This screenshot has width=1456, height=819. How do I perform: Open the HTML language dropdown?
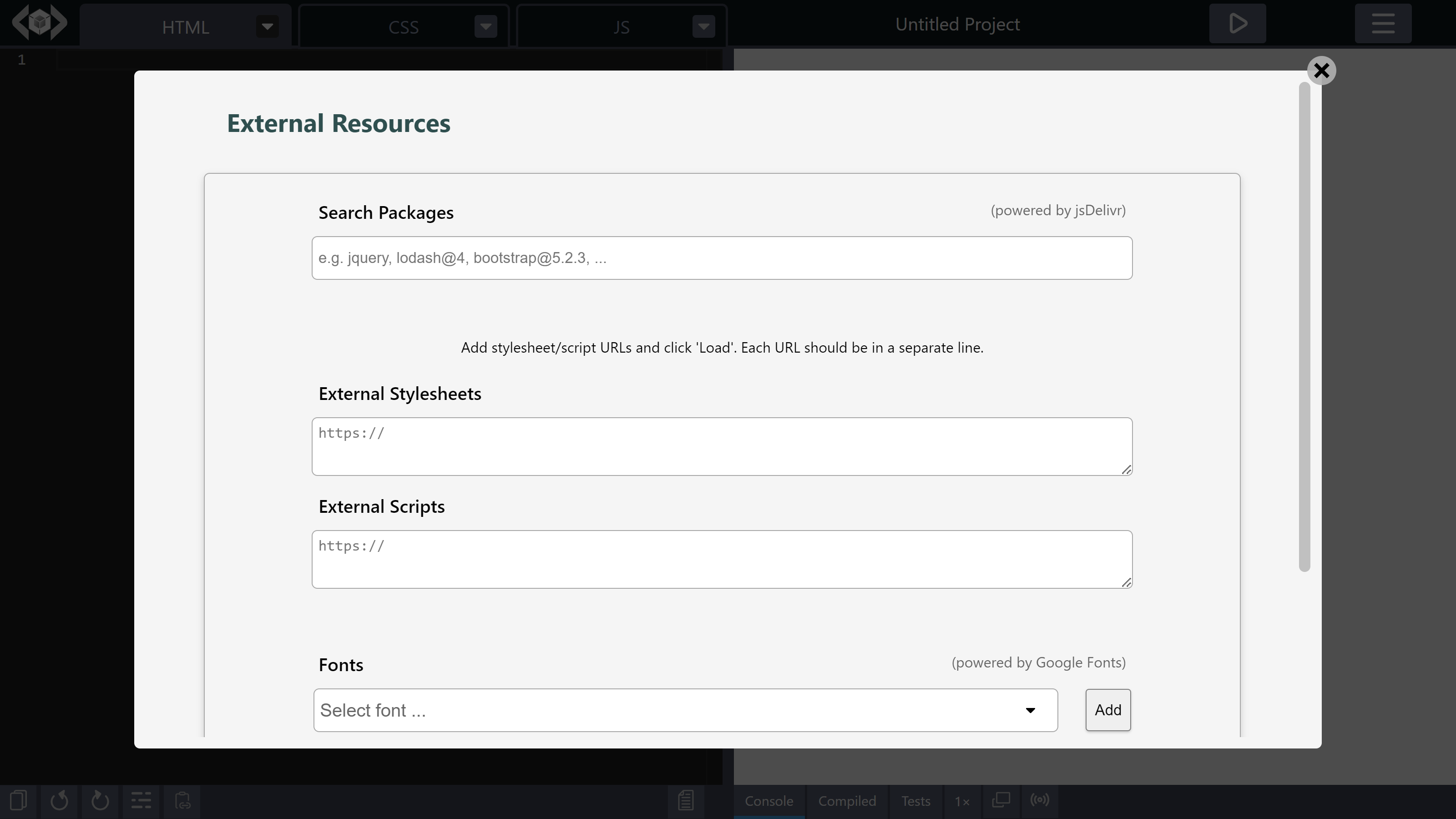[267, 26]
